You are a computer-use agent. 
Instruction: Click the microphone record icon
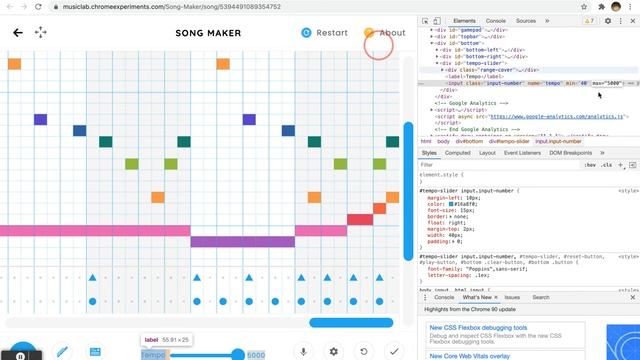tap(303, 351)
